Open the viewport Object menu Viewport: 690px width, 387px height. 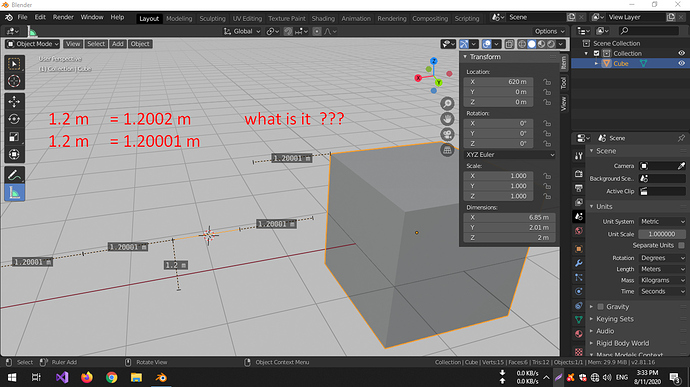point(140,44)
